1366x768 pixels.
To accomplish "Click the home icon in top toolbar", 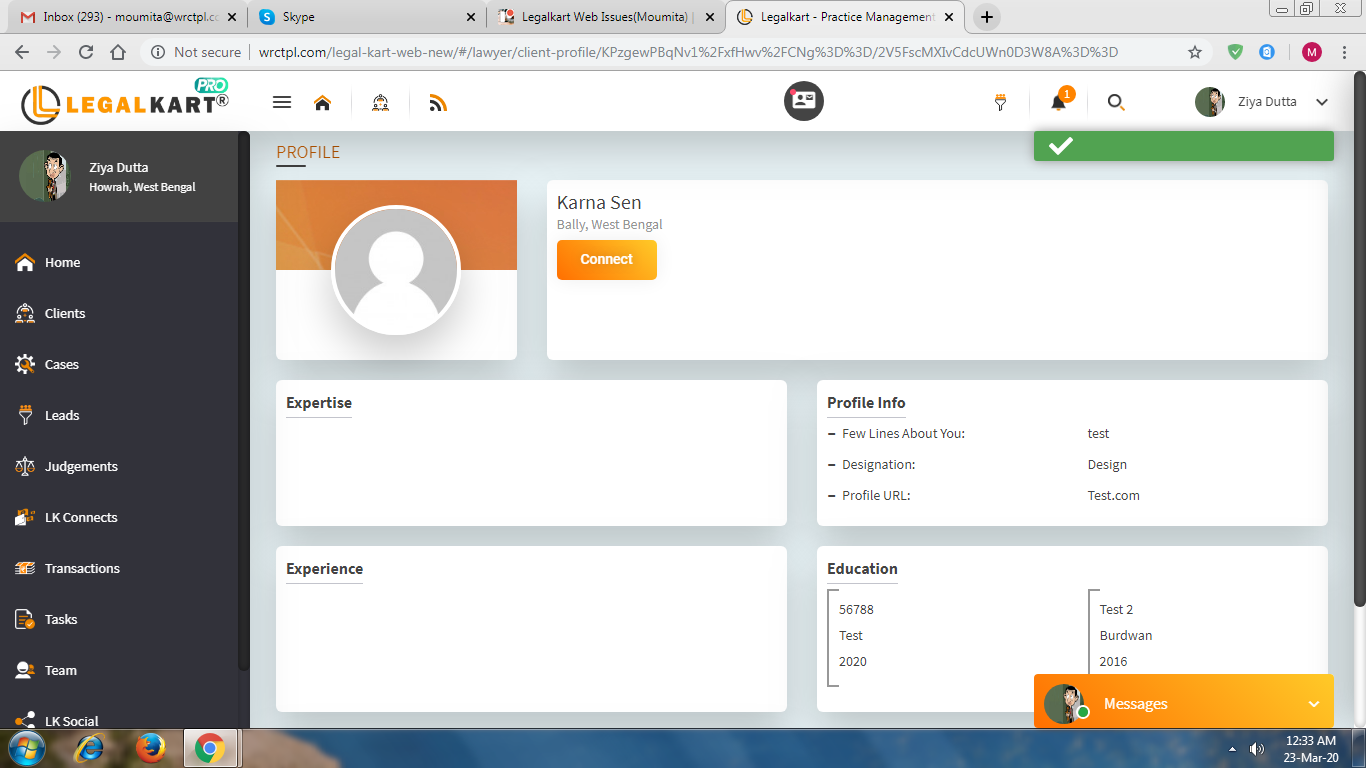I will click(322, 102).
